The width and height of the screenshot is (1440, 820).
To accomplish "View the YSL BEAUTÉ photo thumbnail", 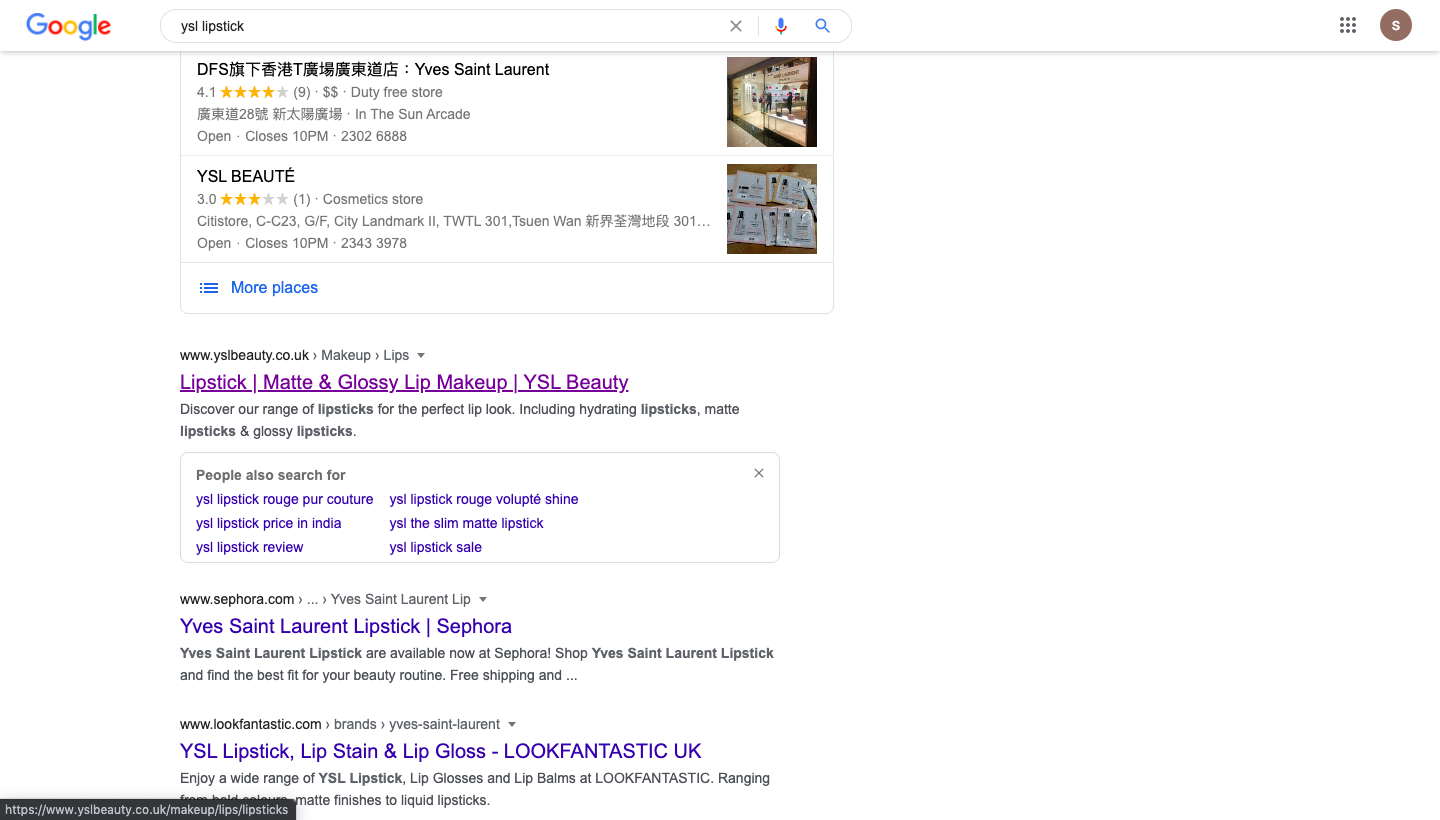I will (772, 209).
